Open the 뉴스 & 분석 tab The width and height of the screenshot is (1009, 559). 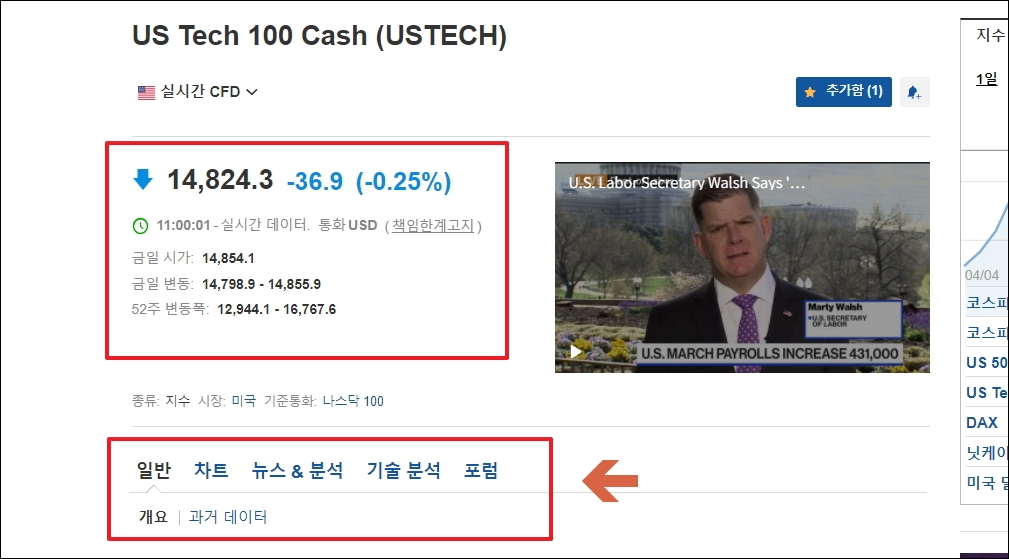click(297, 470)
